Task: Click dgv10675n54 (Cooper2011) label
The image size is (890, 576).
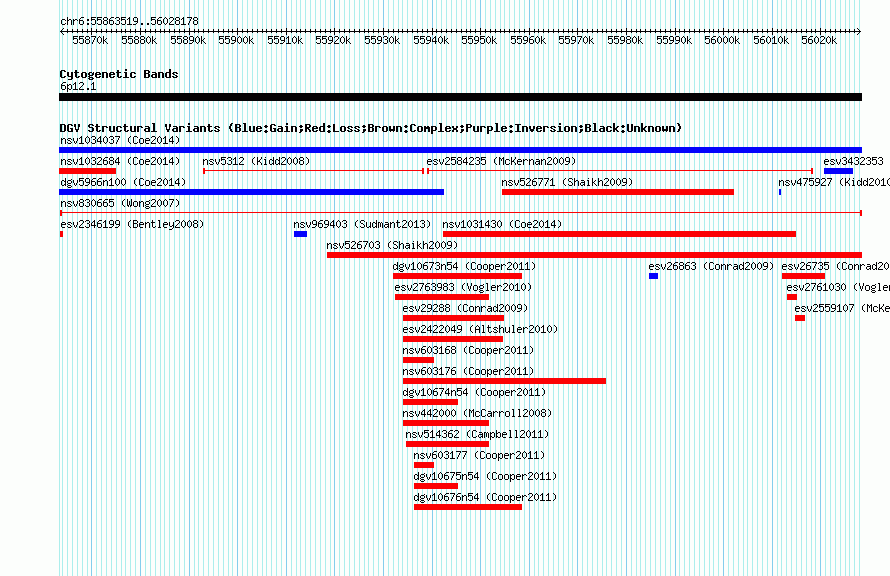Action: (x=485, y=476)
